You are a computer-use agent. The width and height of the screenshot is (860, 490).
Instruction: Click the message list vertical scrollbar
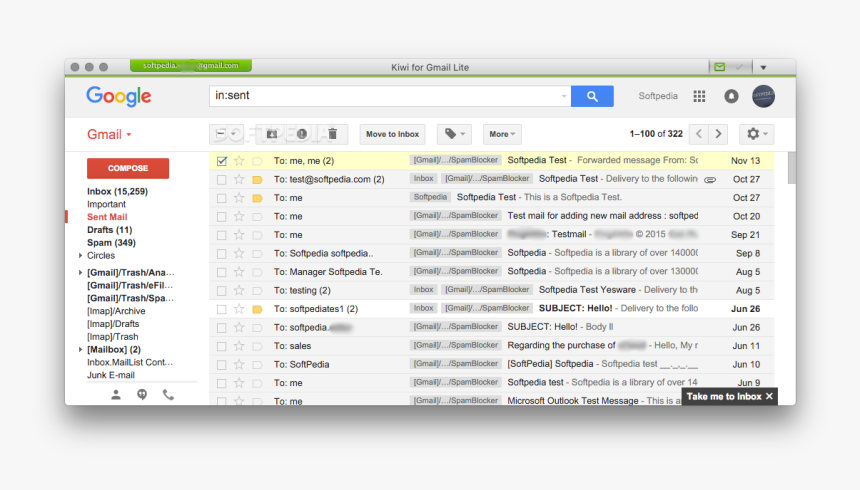(x=791, y=168)
